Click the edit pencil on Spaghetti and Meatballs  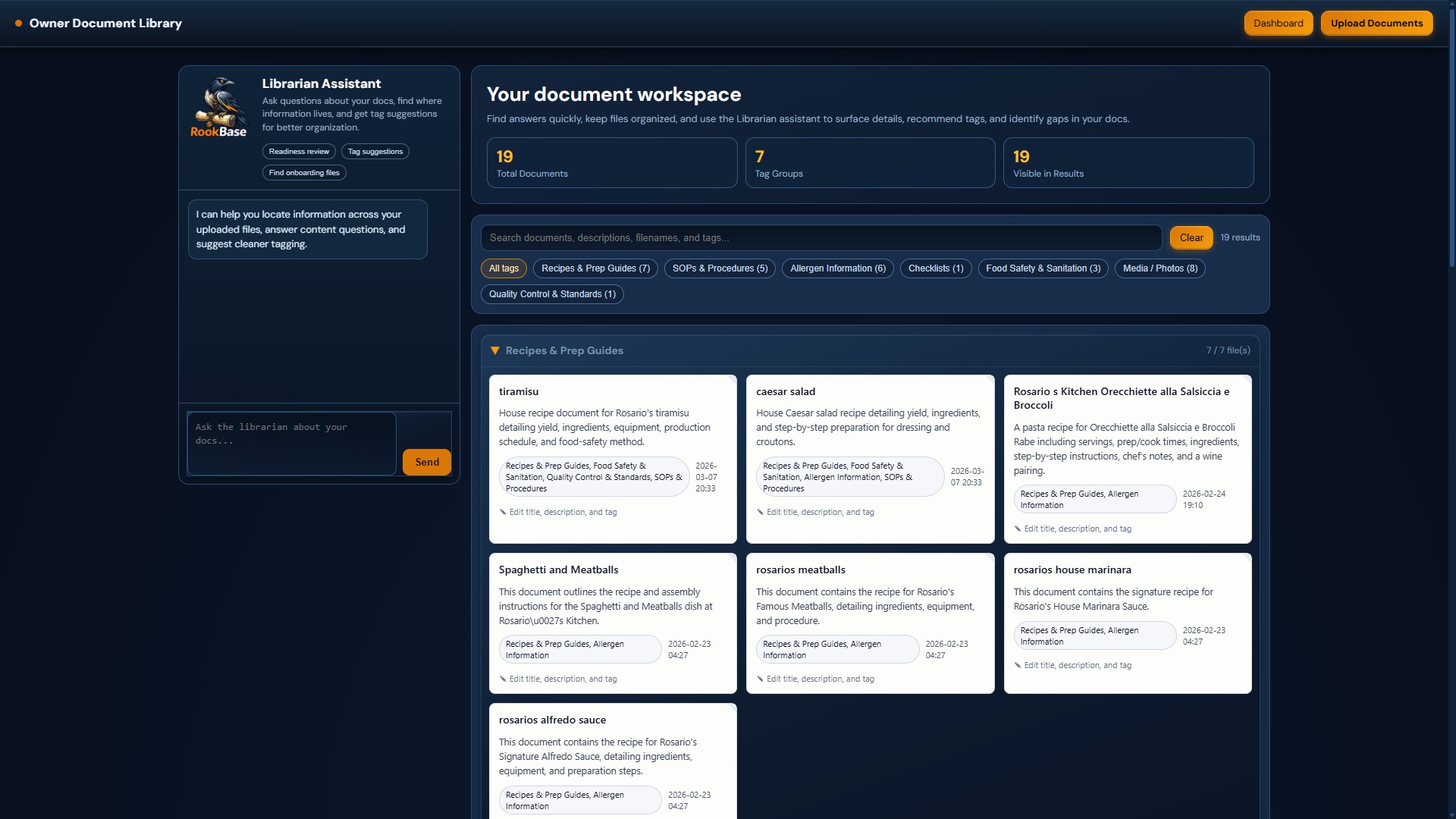click(x=504, y=679)
